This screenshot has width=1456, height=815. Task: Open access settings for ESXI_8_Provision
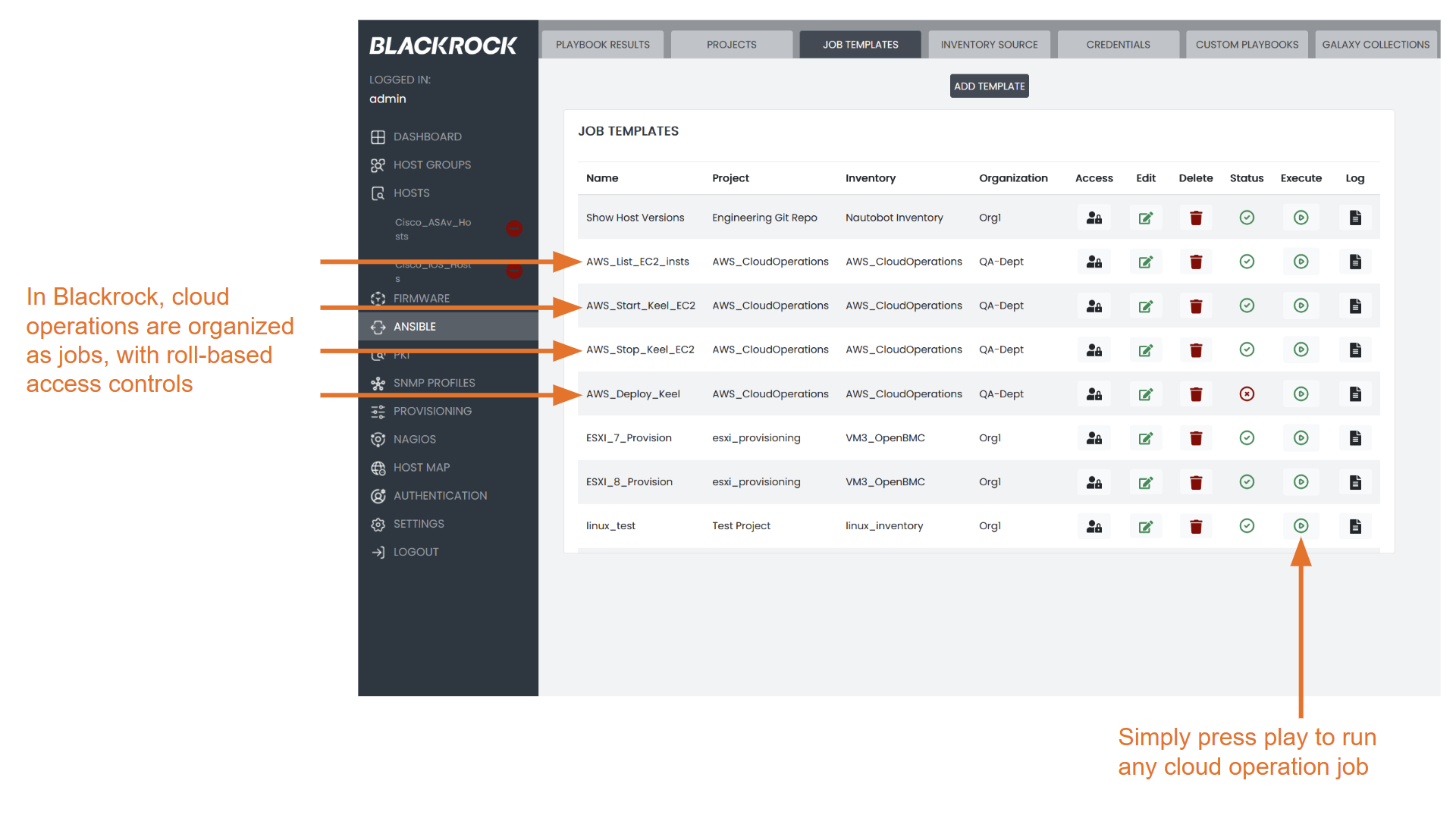click(1094, 481)
